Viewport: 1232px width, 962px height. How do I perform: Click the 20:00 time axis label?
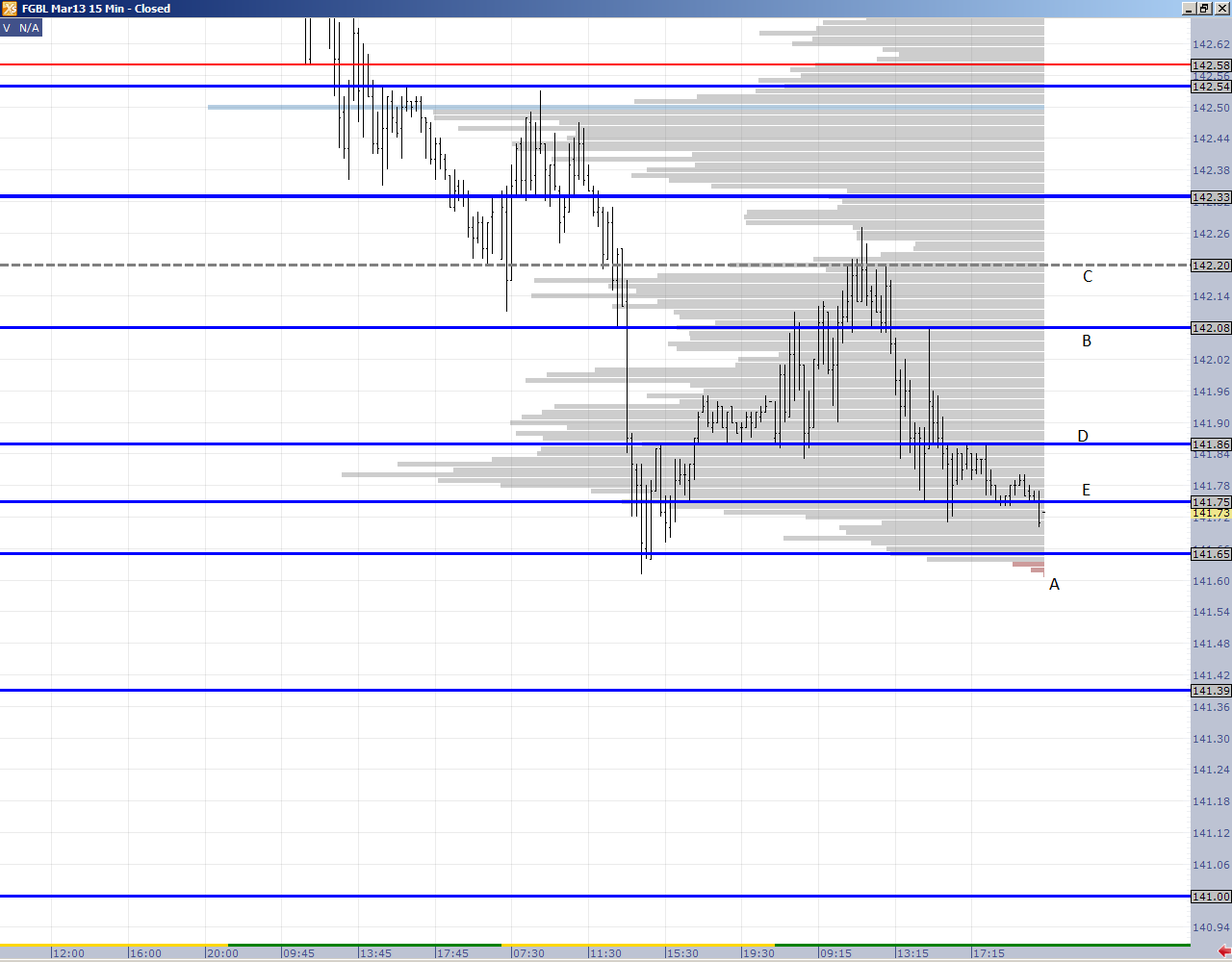(222, 953)
